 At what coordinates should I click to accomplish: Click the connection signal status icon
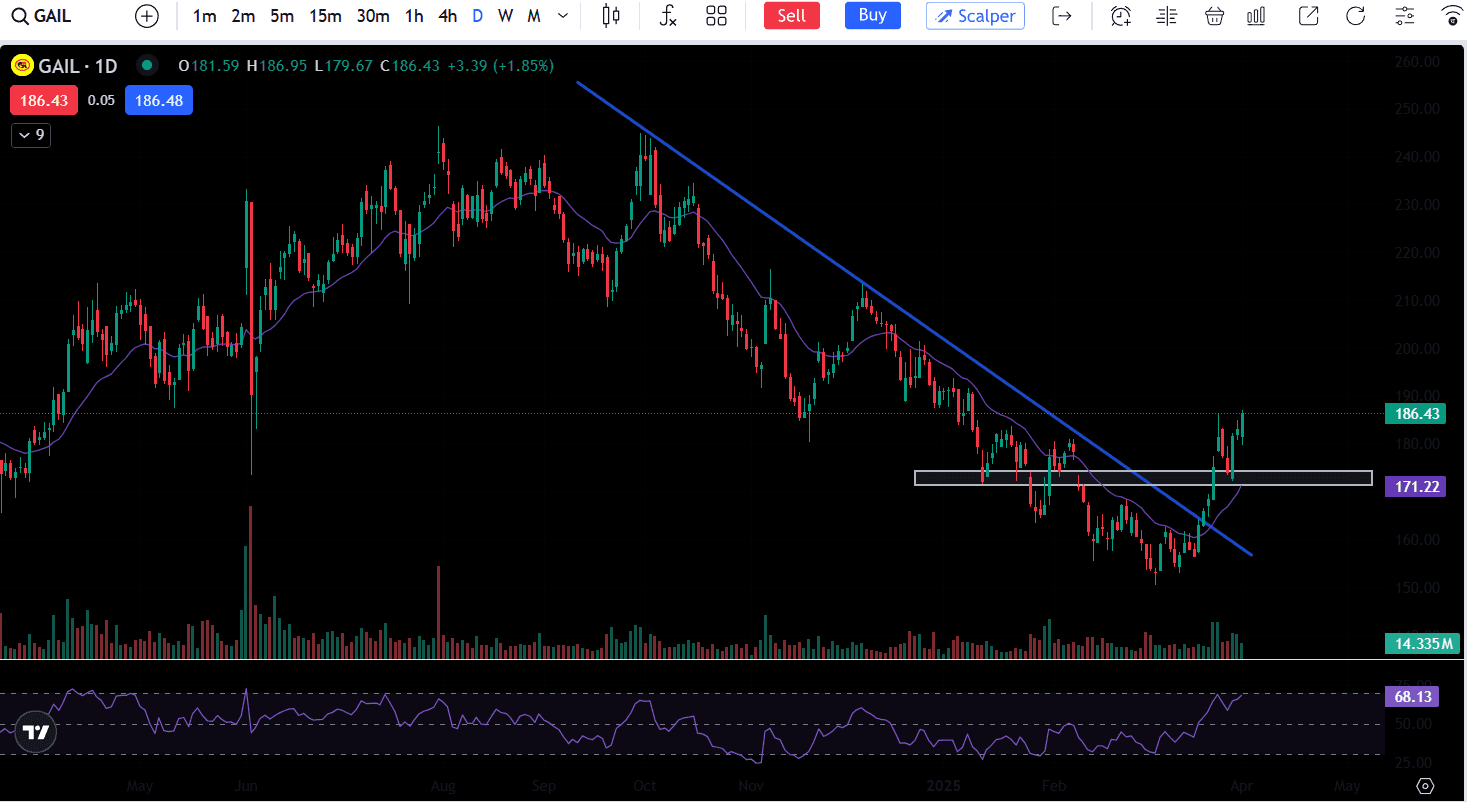[x=1452, y=16]
